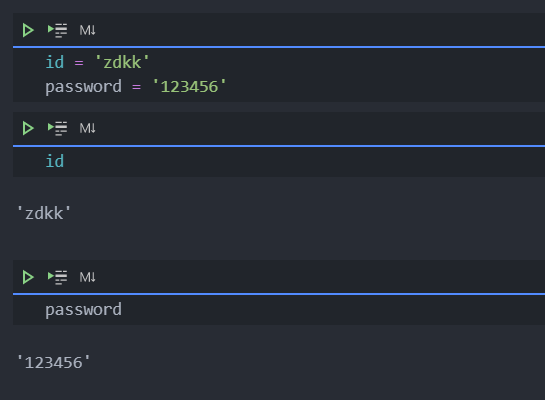Viewport: 545px width, 400px height.
Task: Run the cell defining id and password
Action: pyautogui.click(x=28, y=30)
